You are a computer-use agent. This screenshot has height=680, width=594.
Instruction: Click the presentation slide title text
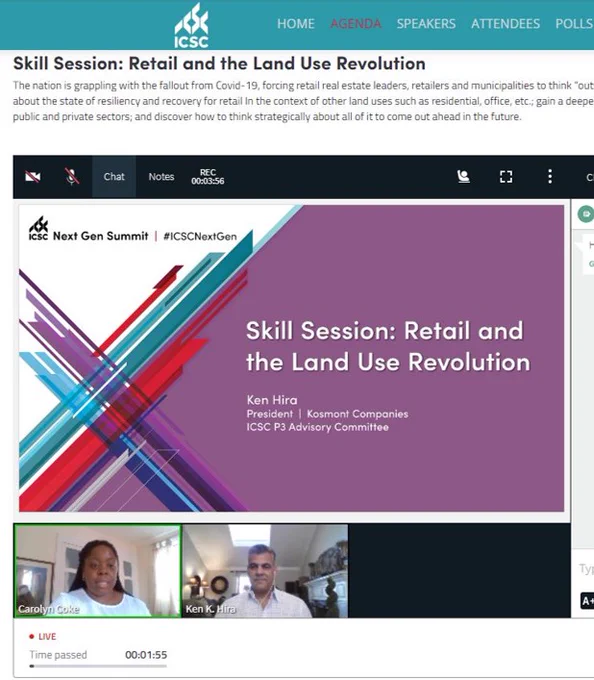coord(388,346)
